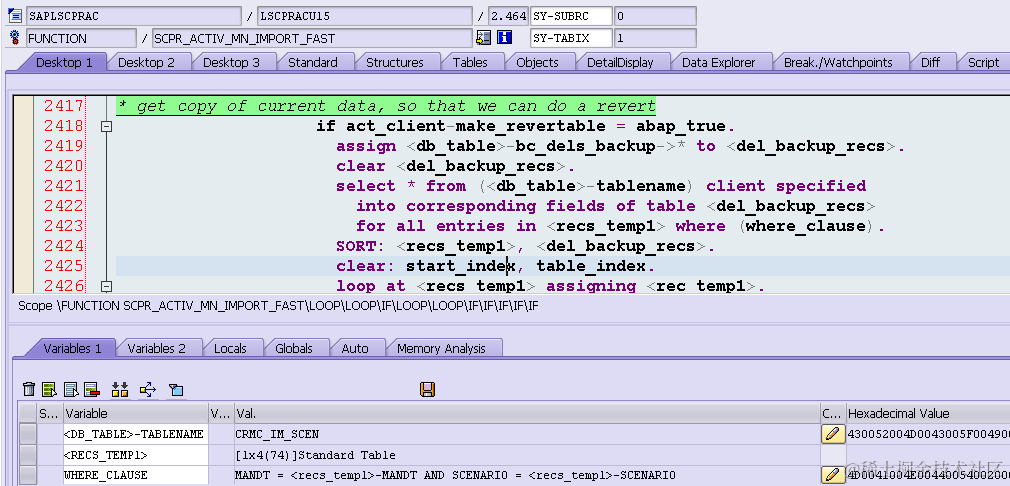The height and width of the screenshot is (486, 1010).
Task: Select the Variables 1 tab
Action: [x=72, y=348]
